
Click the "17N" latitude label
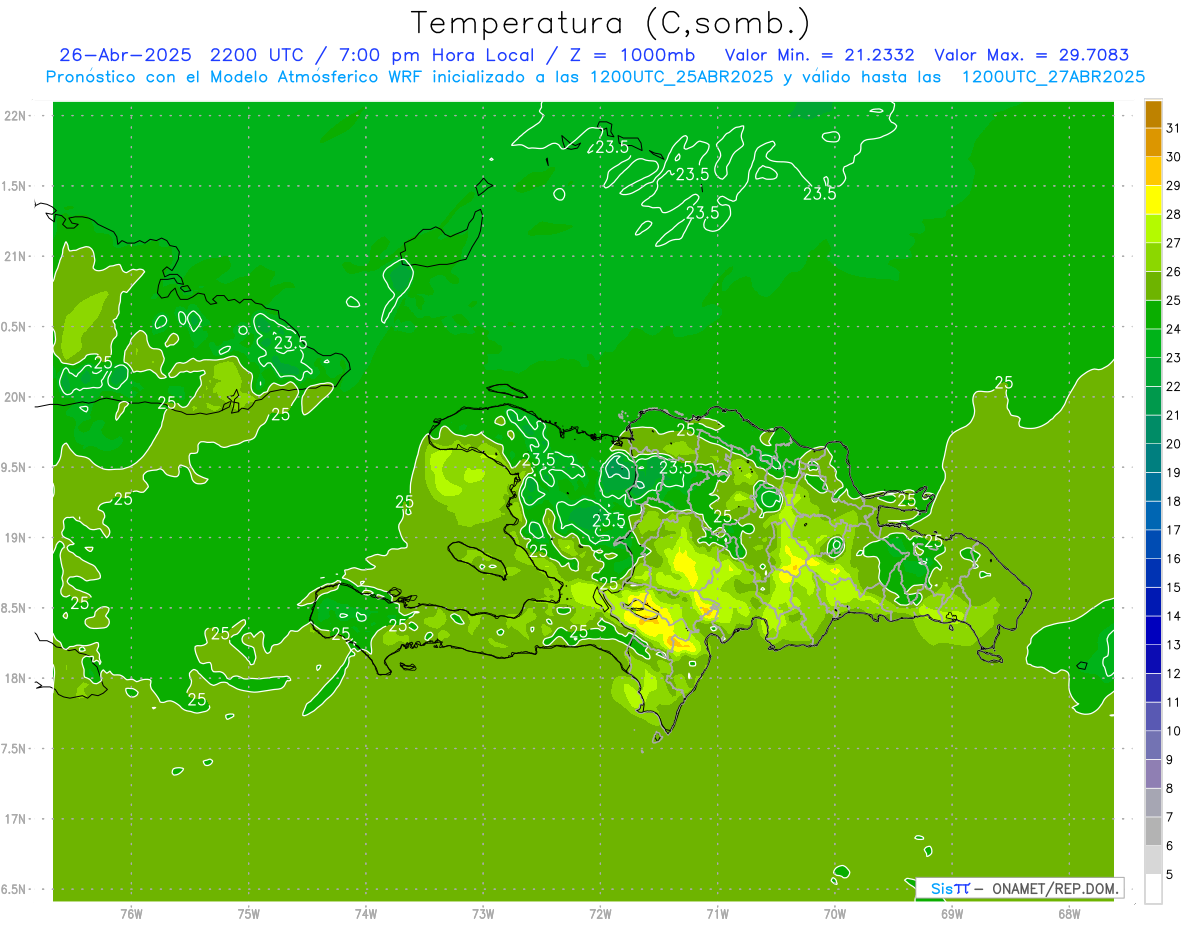pyautogui.click(x=16, y=819)
